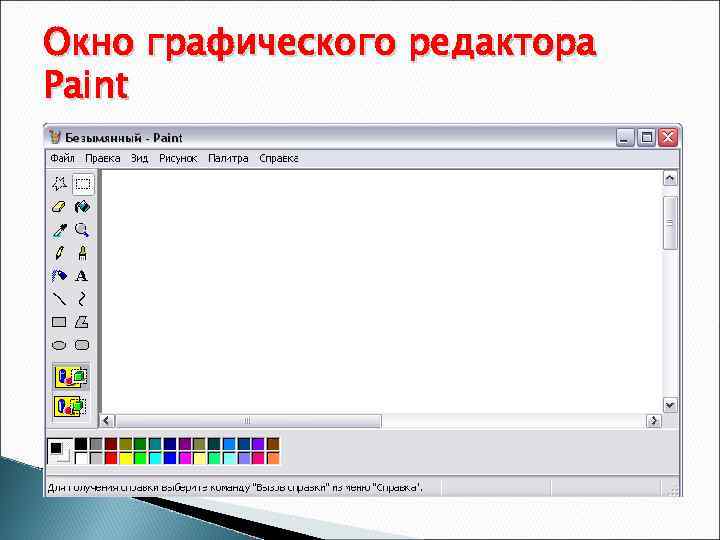Pick the Rectangle shape tool

click(59, 322)
